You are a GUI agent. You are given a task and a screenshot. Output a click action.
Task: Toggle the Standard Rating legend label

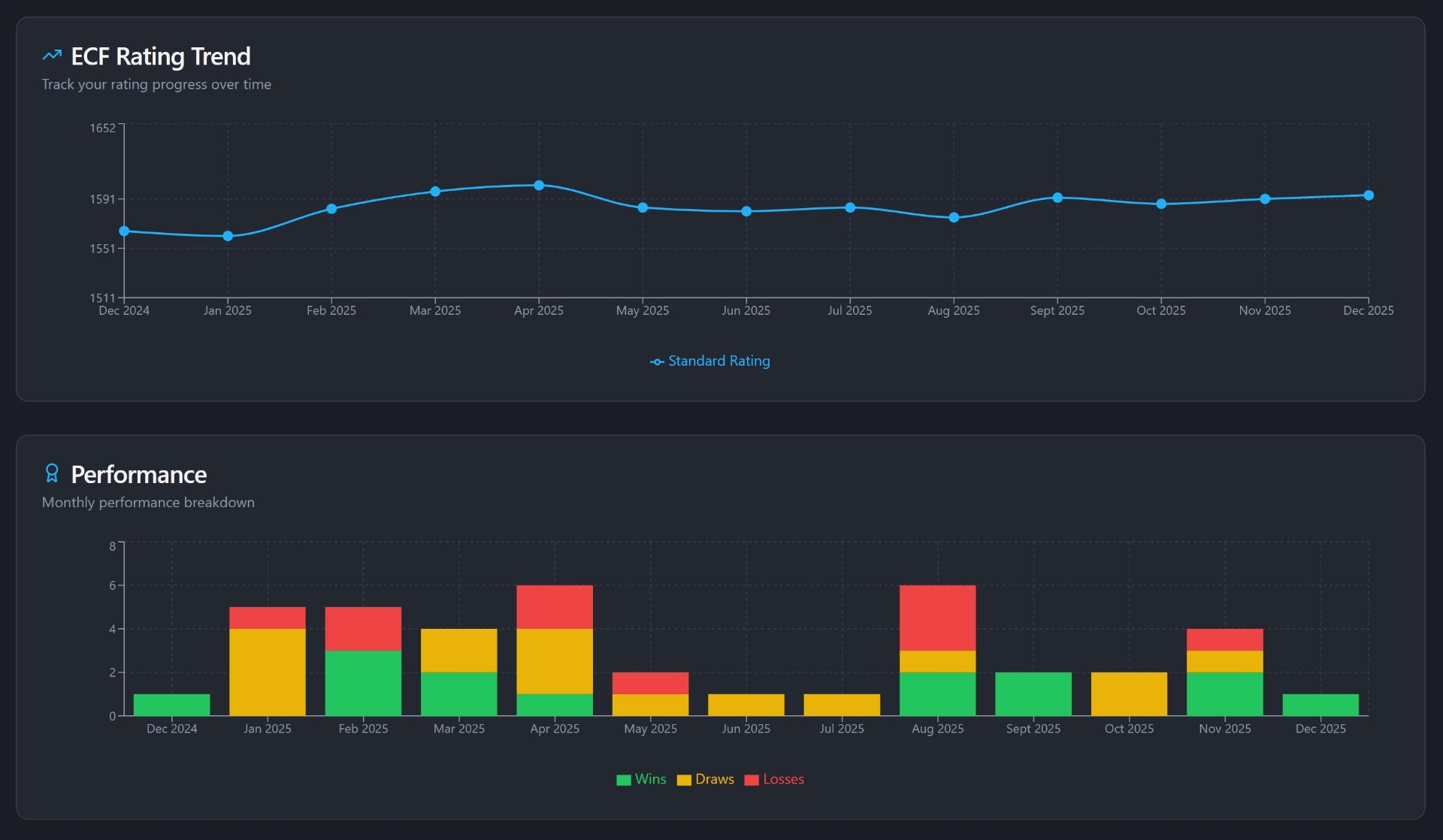[x=718, y=361]
